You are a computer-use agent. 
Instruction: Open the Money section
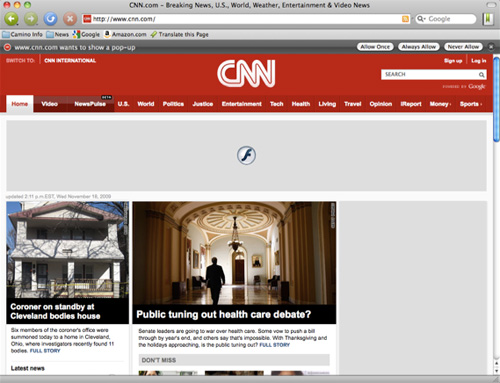coord(440,104)
